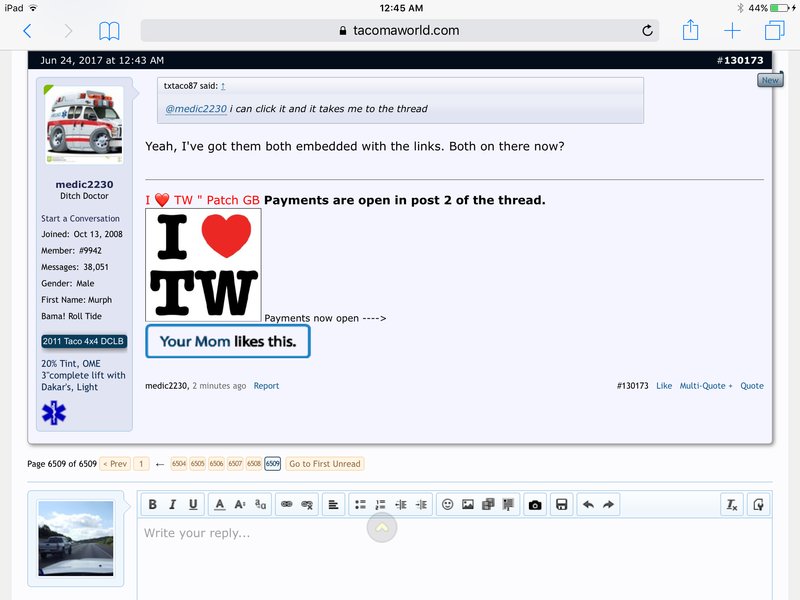Insert an image into reply
800x600 pixels.
point(468,505)
